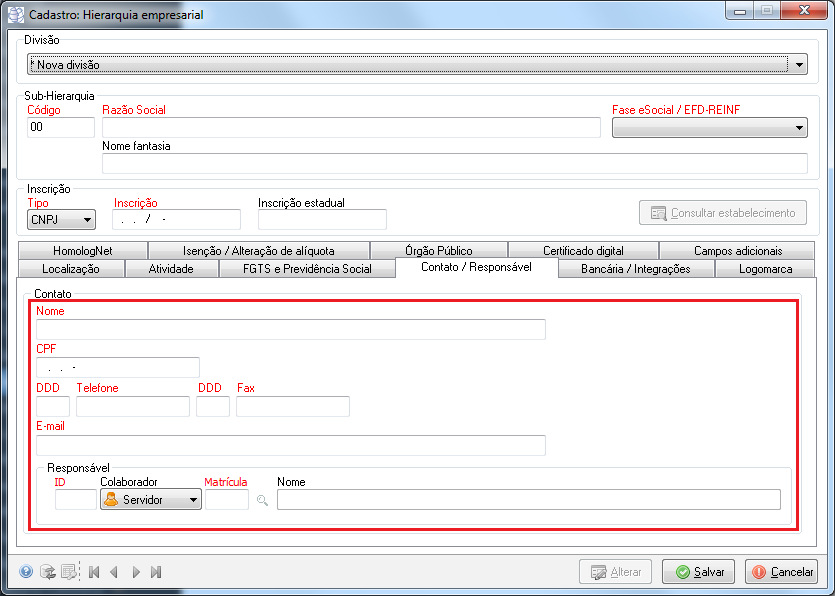Switch to the Localização tab

click(x=70, y=269)
